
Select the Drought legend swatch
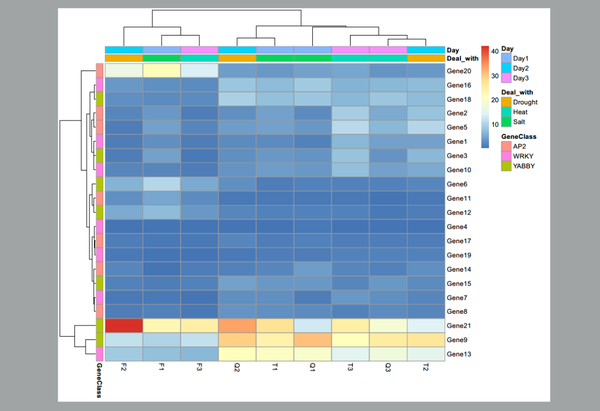pyautogui.click(x=506, y=102)
